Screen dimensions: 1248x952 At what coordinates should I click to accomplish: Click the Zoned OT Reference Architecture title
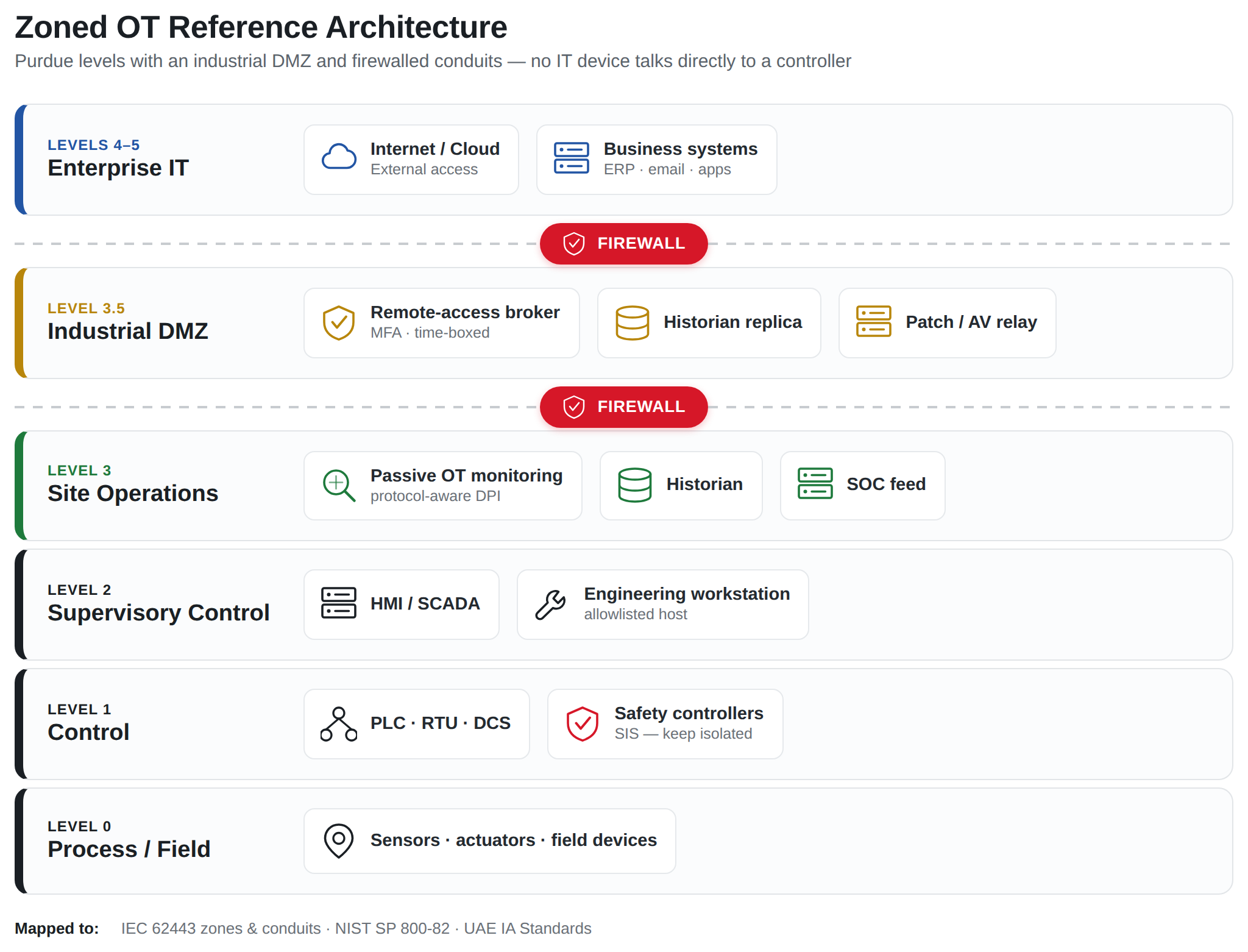tap(261, 27)
